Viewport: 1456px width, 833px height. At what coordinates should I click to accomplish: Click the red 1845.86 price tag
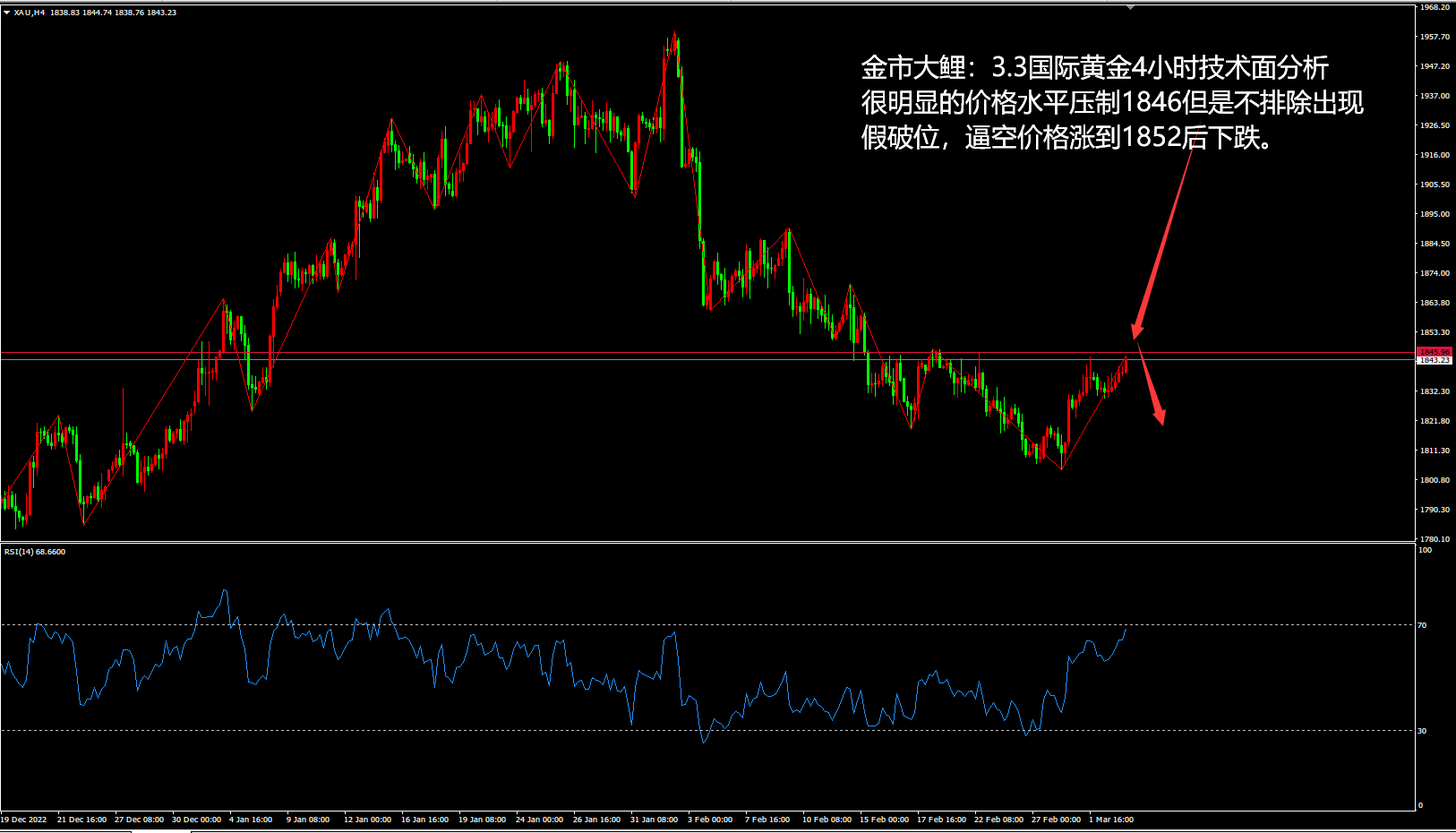point(1434,352)
